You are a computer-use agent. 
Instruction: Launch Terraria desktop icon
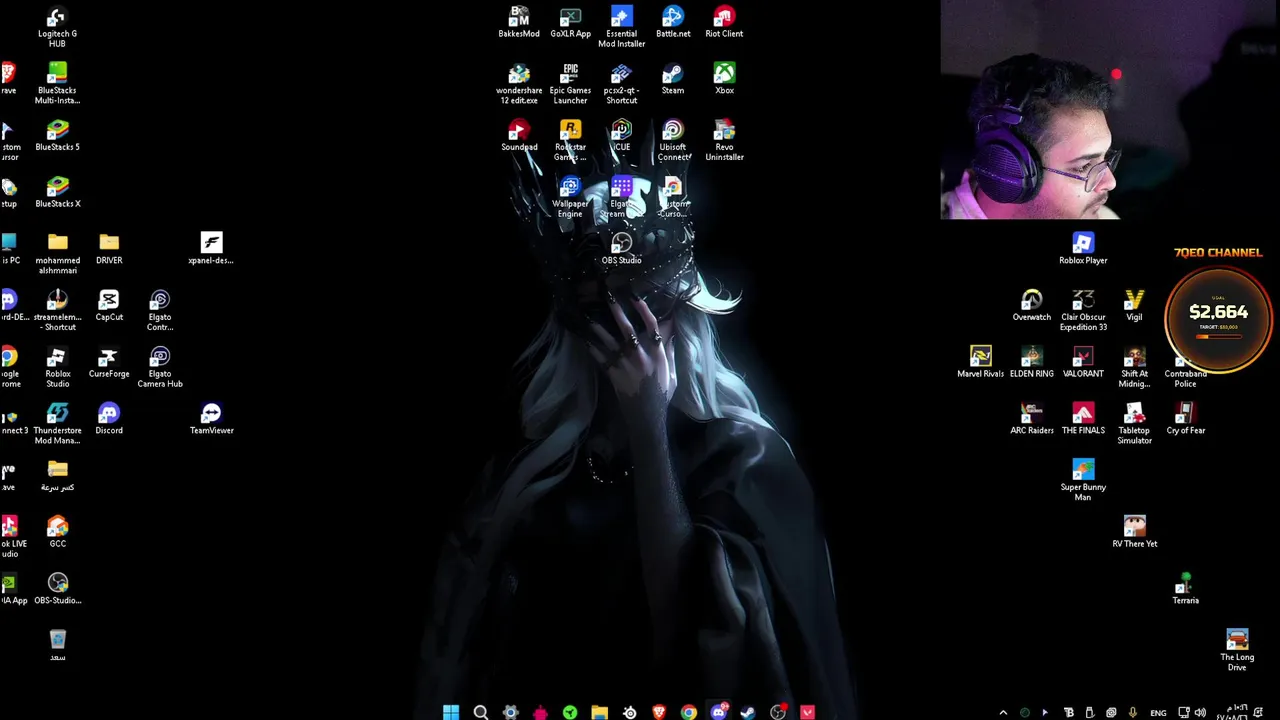point(1185,590)
